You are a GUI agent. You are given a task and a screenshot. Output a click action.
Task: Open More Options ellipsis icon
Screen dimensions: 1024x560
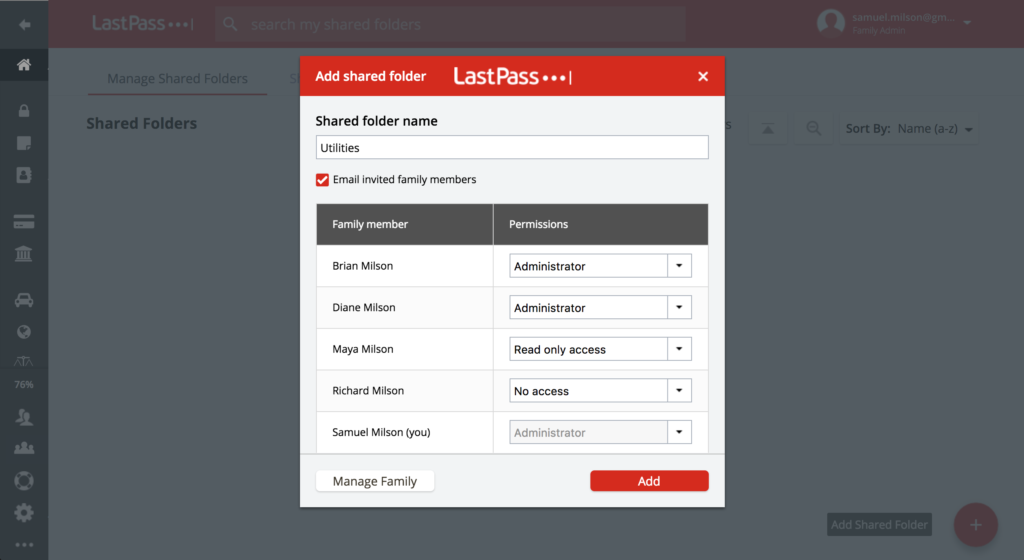24,545
